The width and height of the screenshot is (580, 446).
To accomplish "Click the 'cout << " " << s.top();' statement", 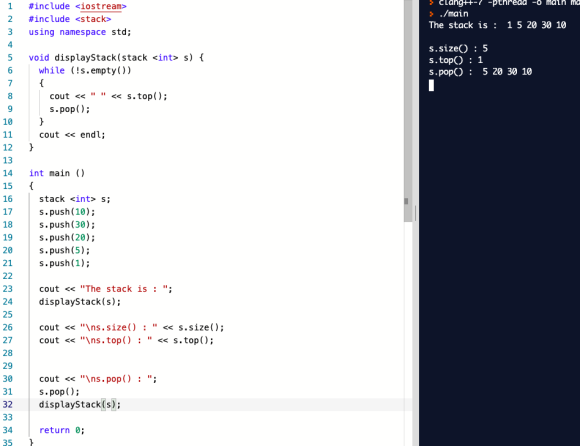I will pyautogui.click(x=108, y=96).
